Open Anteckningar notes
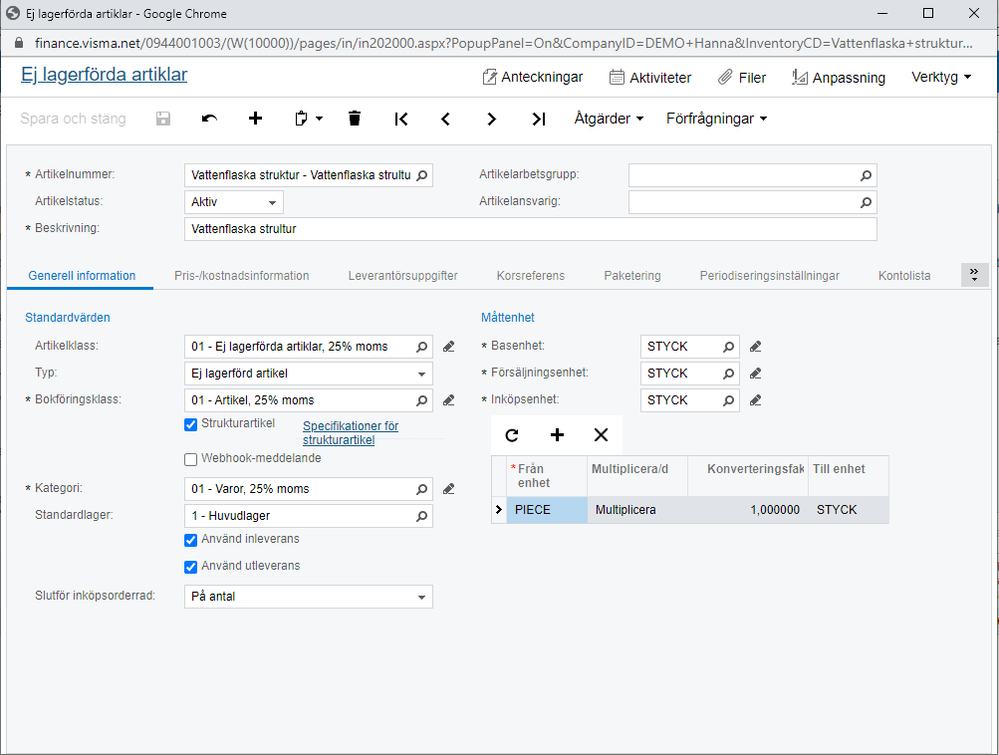The image size is (999, 755). coord(533,77)
